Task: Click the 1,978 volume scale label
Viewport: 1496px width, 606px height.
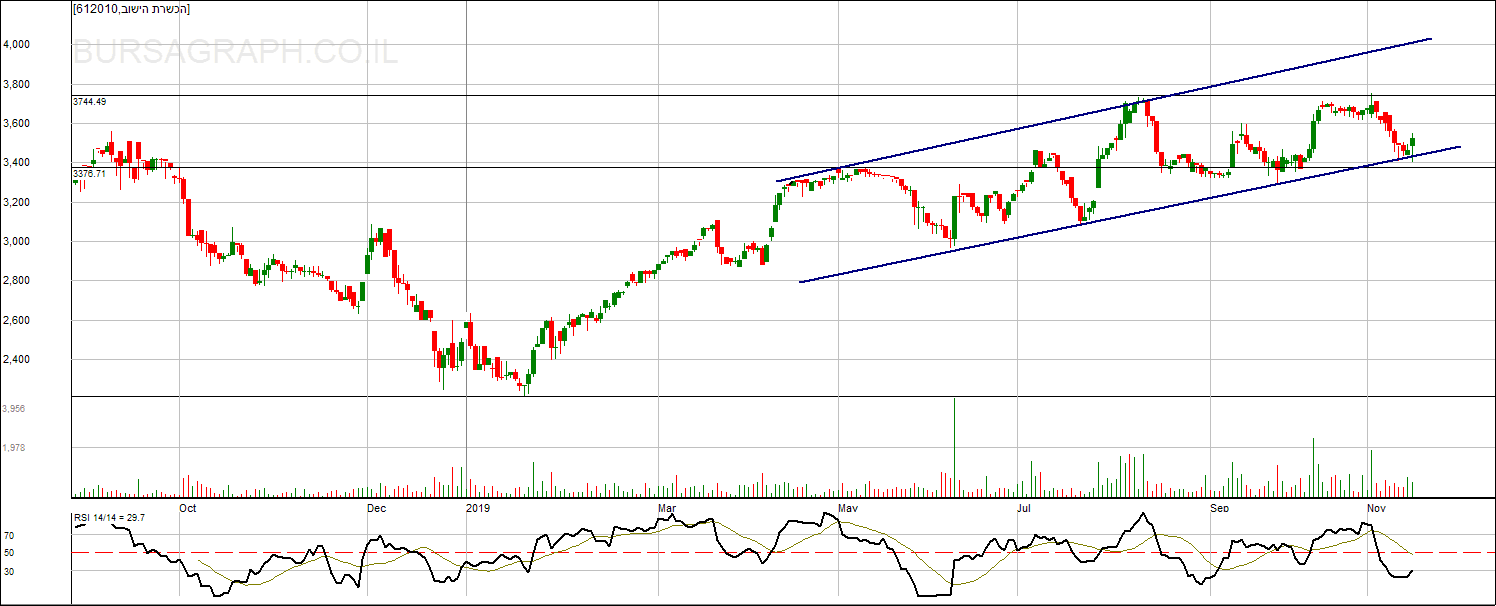Action: [14, 448]
